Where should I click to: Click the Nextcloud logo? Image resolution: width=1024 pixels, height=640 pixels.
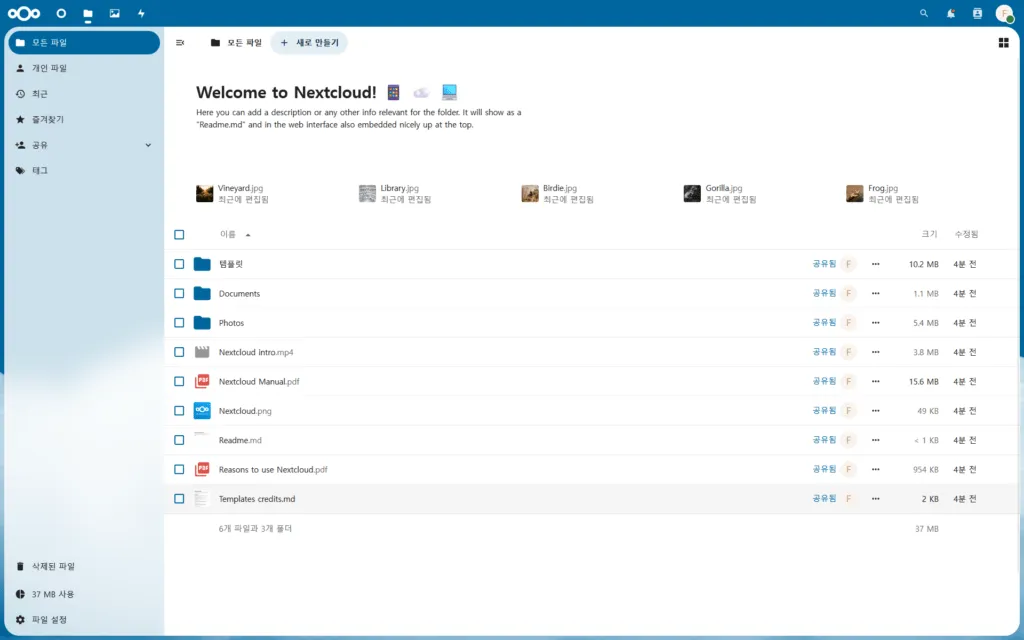pos(25,13)
